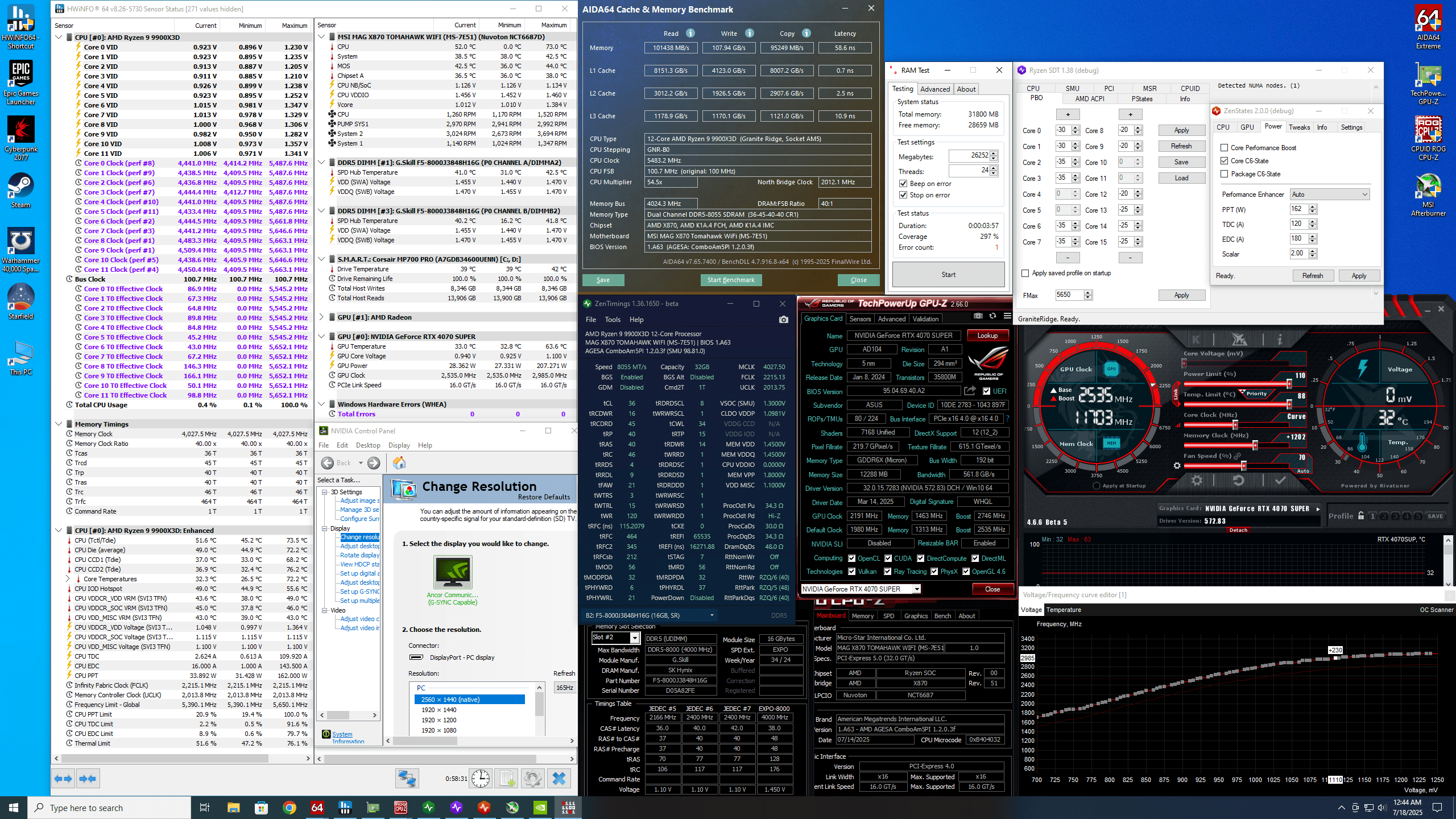Viewport: 1456px width, 819px height.
Task: Toggle Package C6-State checkbox
Action: click(x=1225, y=174)
